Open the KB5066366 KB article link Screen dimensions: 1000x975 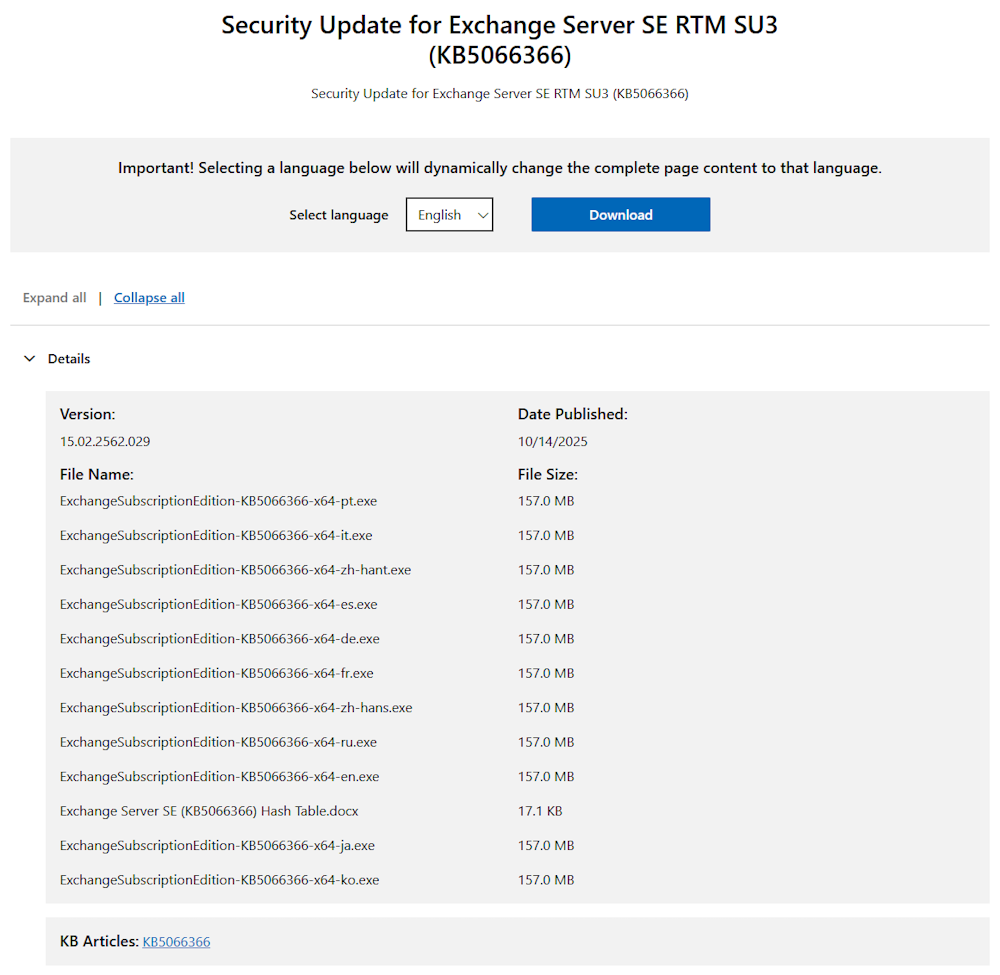(176, 942)
